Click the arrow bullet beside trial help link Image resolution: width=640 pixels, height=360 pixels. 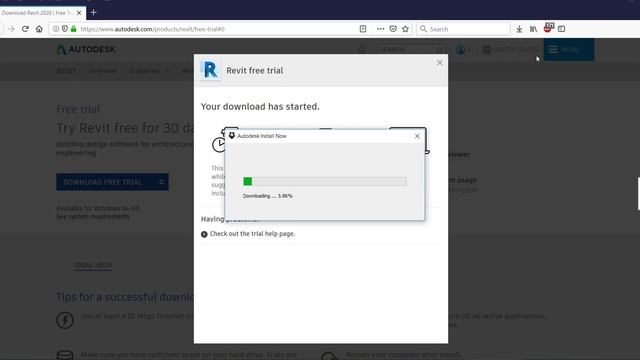point(204,234)
